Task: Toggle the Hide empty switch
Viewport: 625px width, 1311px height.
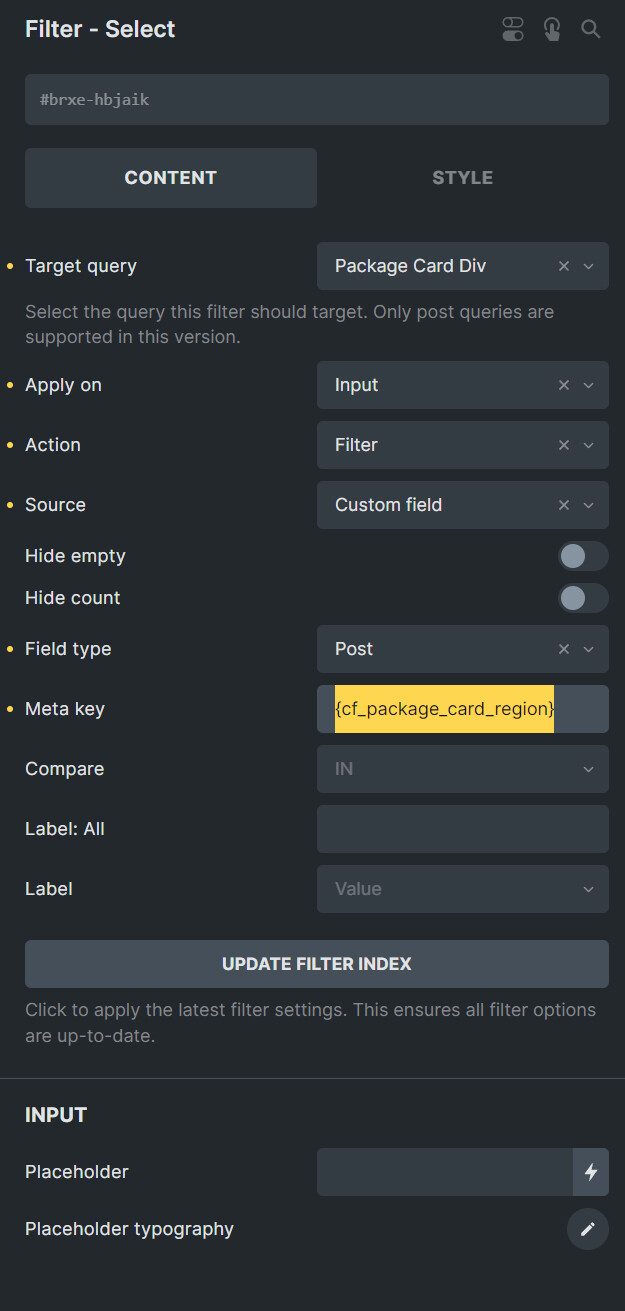Action: (583, 556)
